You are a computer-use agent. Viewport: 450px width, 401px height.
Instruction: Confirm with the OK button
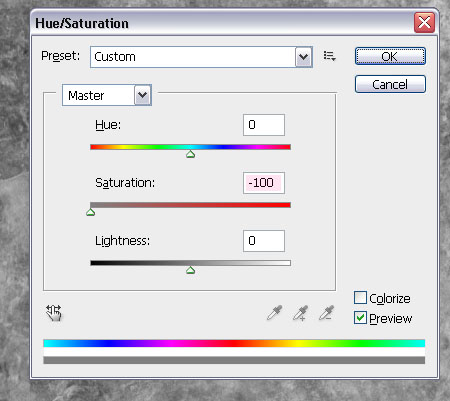click(390, 56)
